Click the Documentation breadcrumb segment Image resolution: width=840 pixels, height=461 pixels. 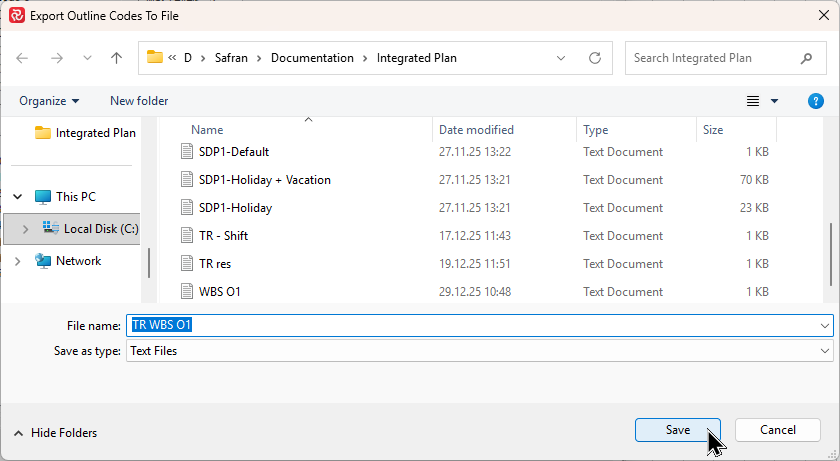[x=312, y=58]
